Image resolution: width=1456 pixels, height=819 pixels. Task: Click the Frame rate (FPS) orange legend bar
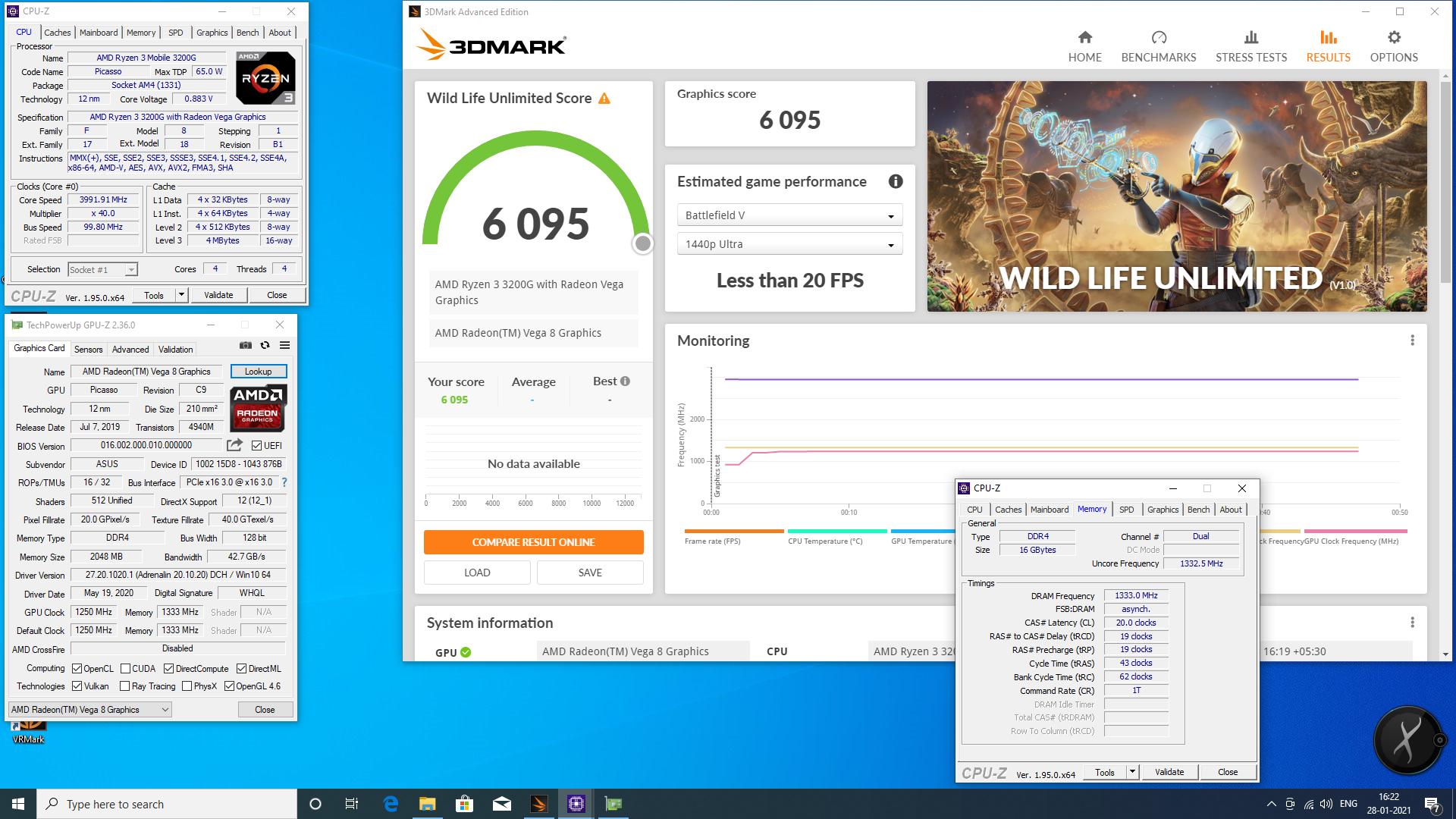733,531
